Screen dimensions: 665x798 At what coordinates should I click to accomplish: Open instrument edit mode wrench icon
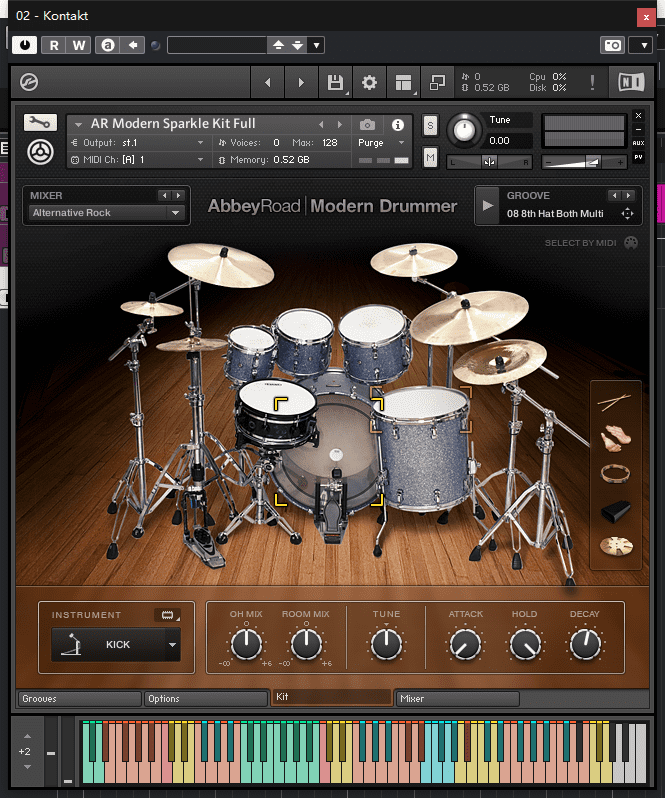coord(40,122)
